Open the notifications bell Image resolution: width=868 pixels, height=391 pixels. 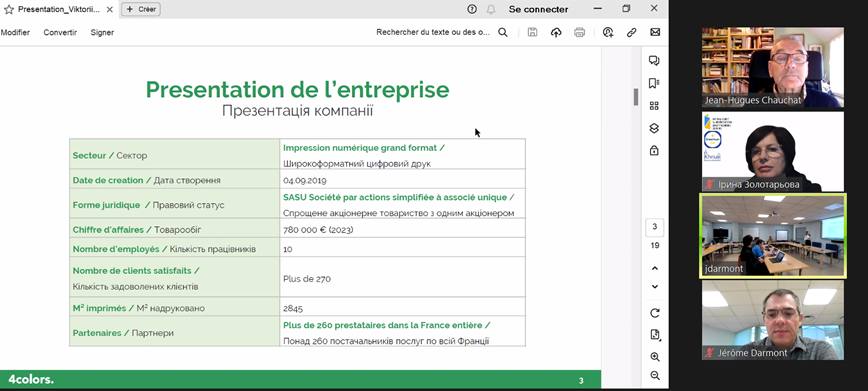(491, 9)
